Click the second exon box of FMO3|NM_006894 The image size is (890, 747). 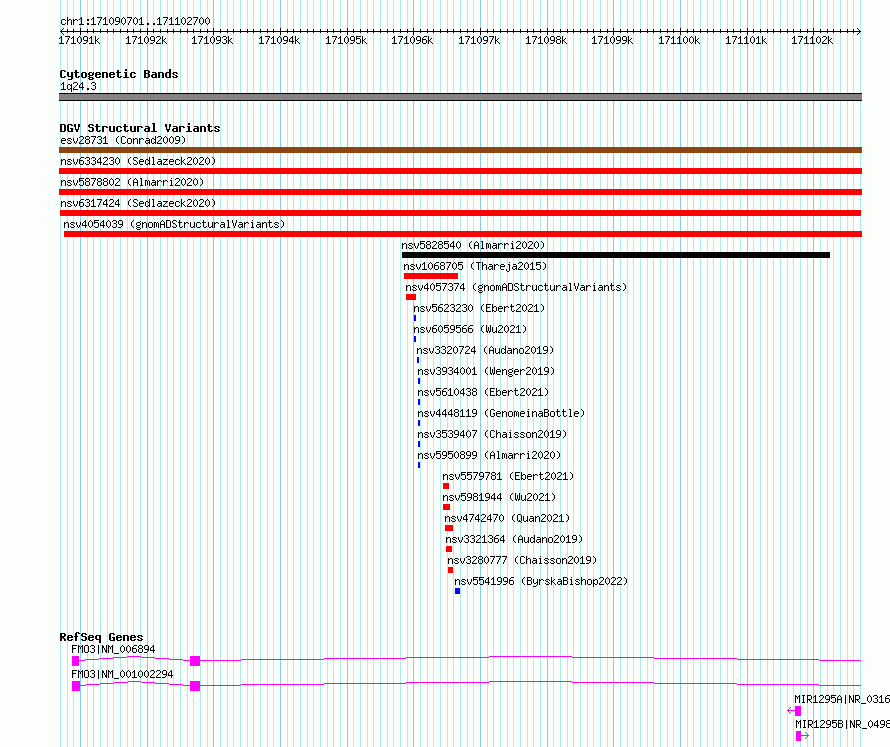coord(195,661)
